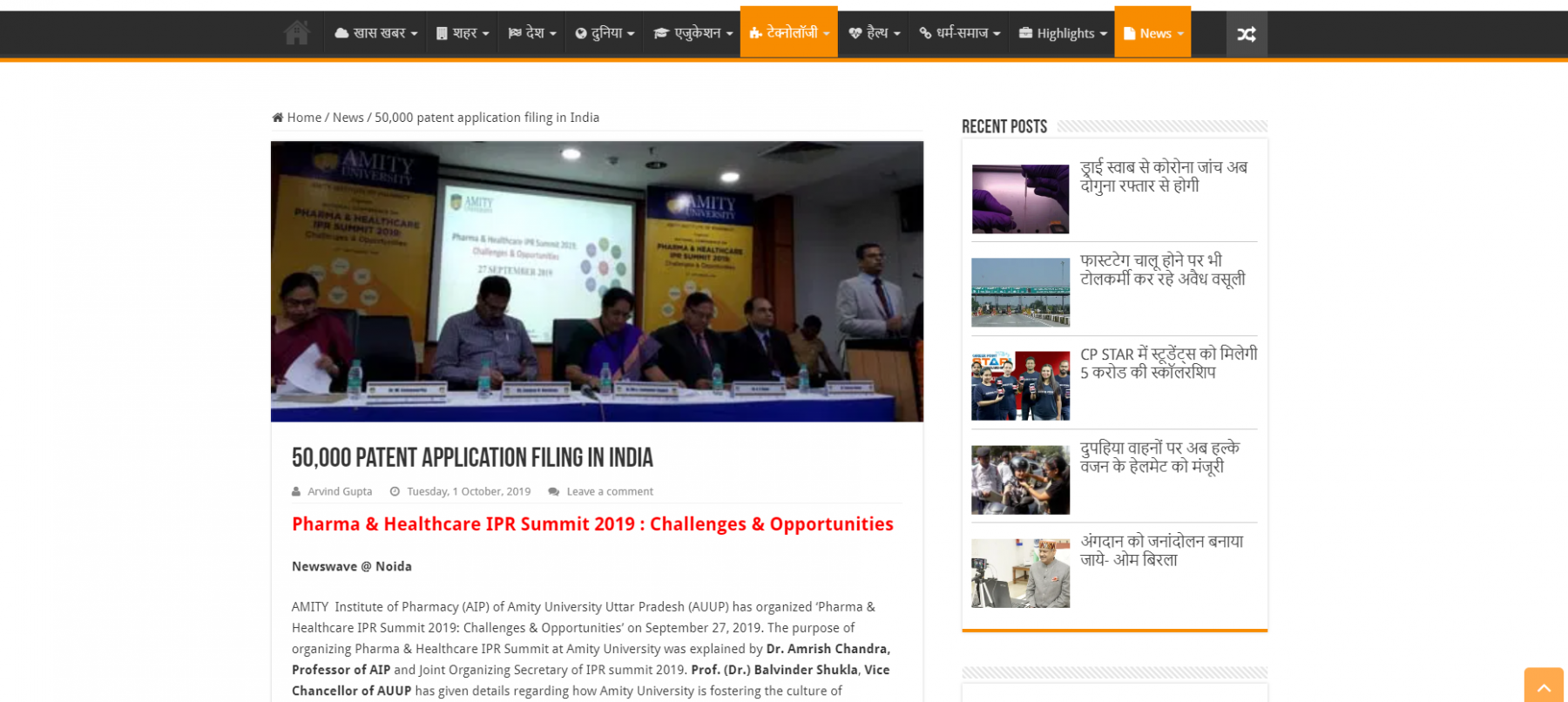The height and width of the screenshot is (702, 1568).
Task: Click the random article shuffle icon
Action: point(1247,34)
